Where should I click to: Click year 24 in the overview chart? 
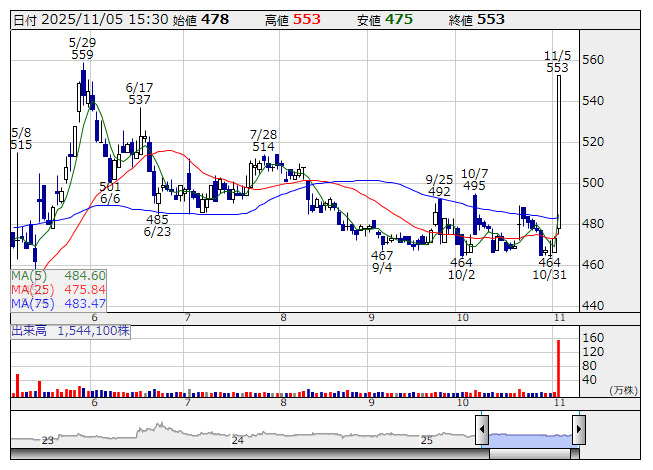238,440
